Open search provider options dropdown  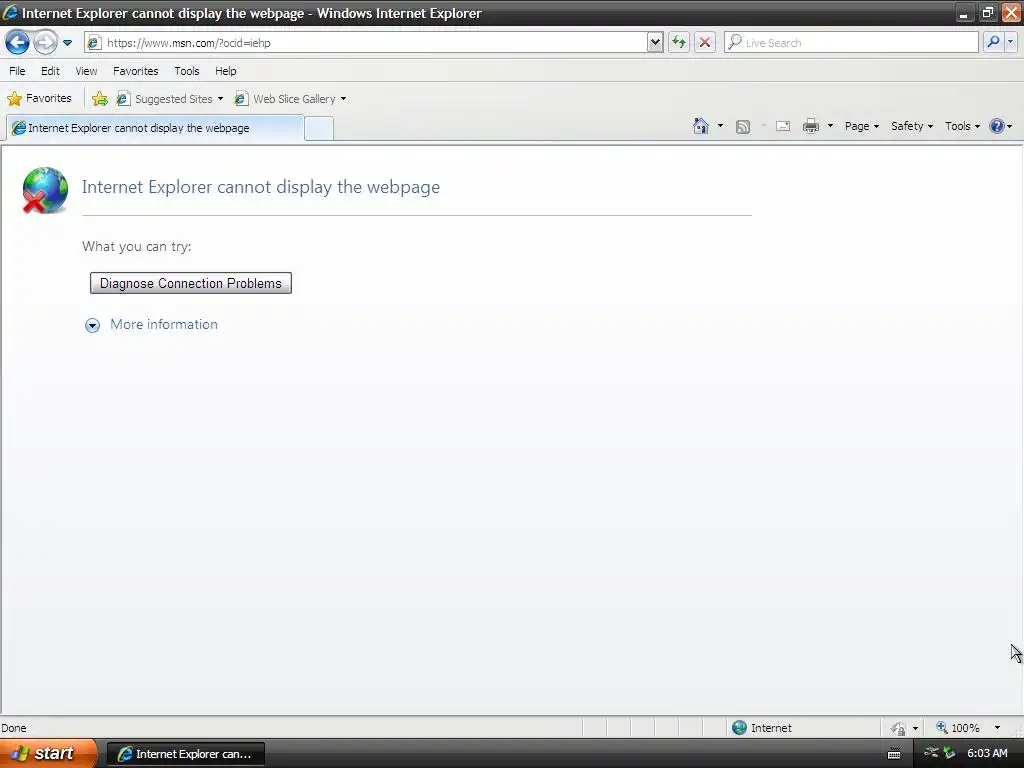click(1010, 42)
